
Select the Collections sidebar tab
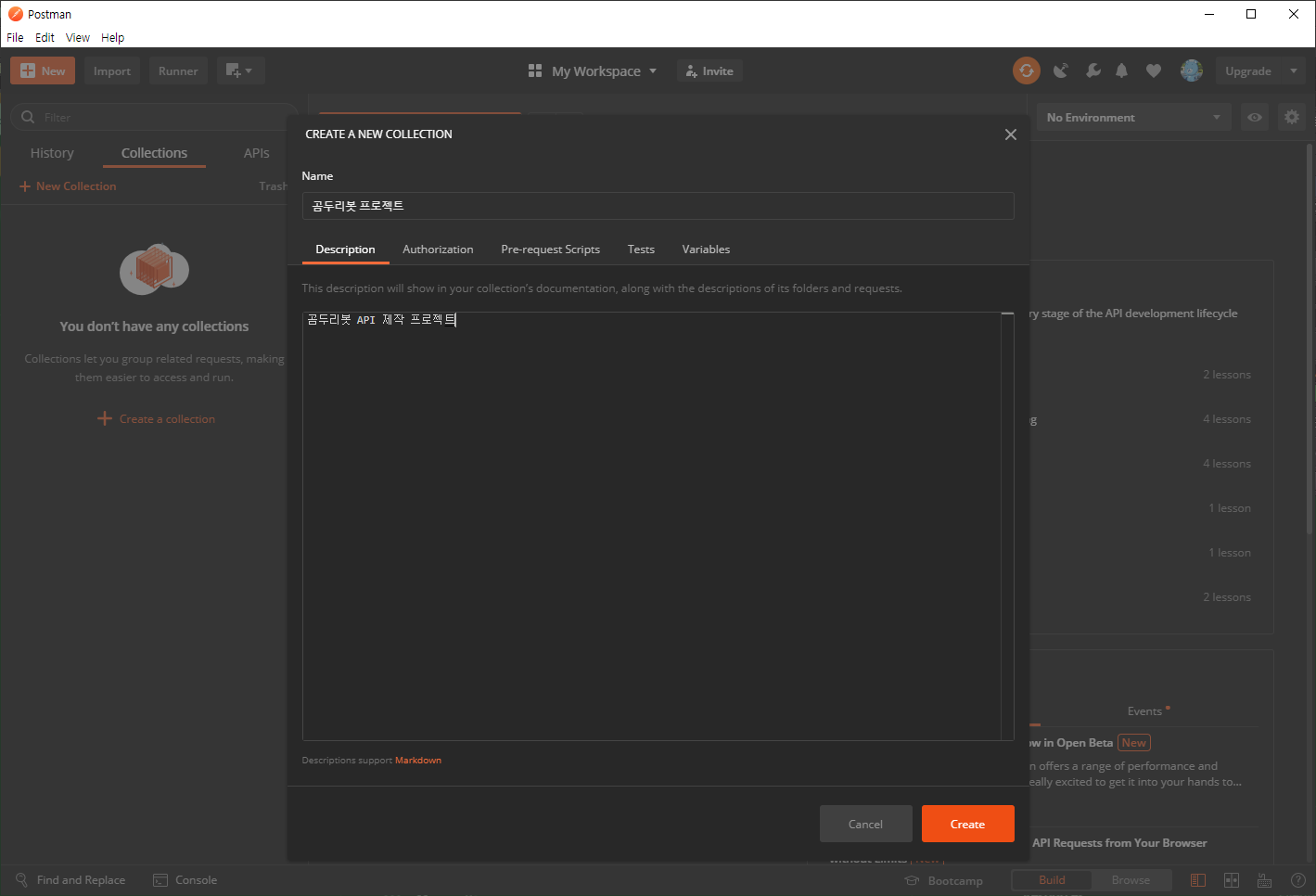click(x=154, y=153)
